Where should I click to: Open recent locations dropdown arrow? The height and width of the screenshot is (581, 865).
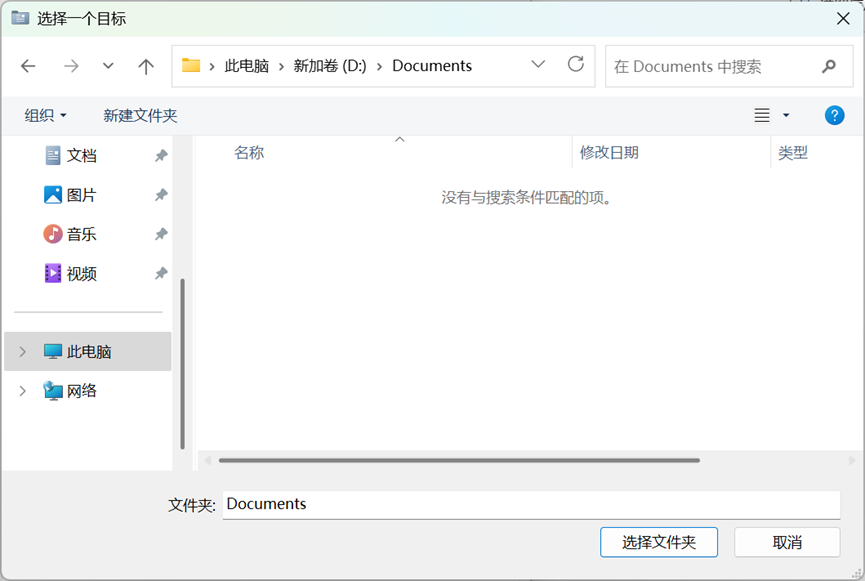pyautogui.click(x=108, y=66)
